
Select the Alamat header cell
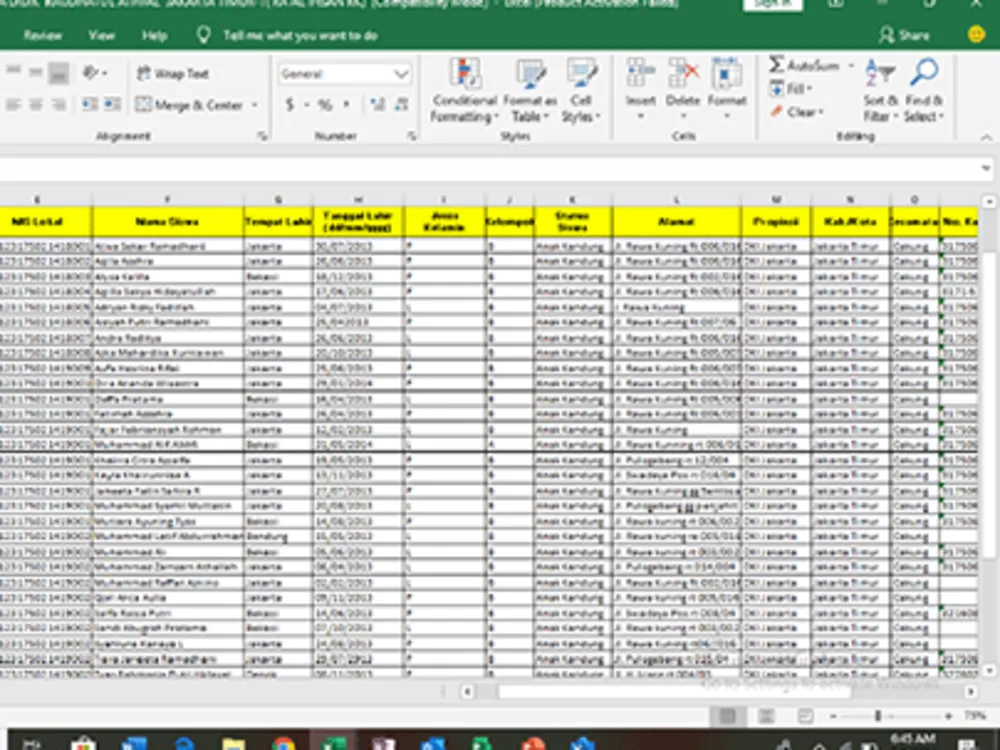tap(677, 222)
